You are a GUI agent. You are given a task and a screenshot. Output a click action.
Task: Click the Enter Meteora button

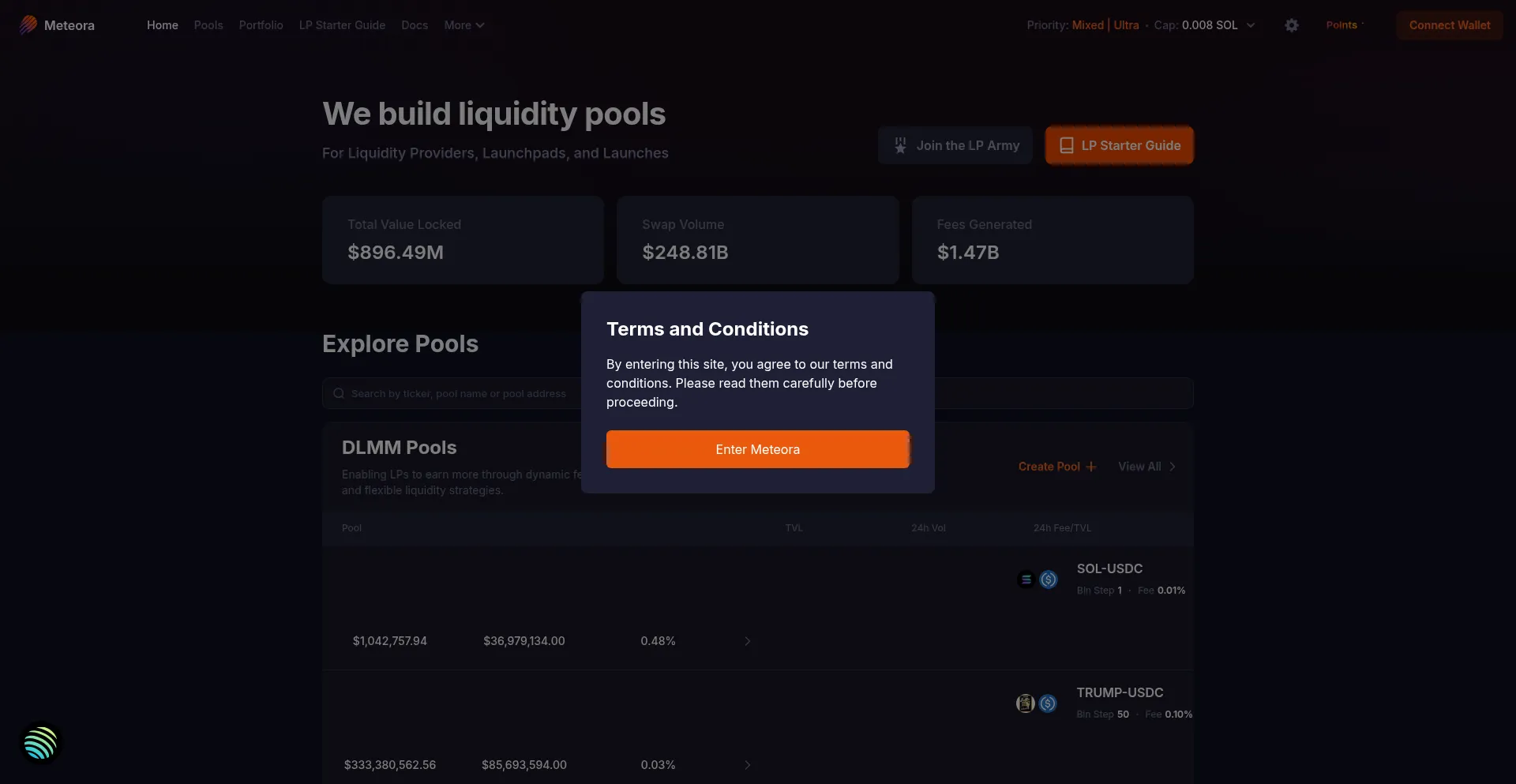pos(758,449)
